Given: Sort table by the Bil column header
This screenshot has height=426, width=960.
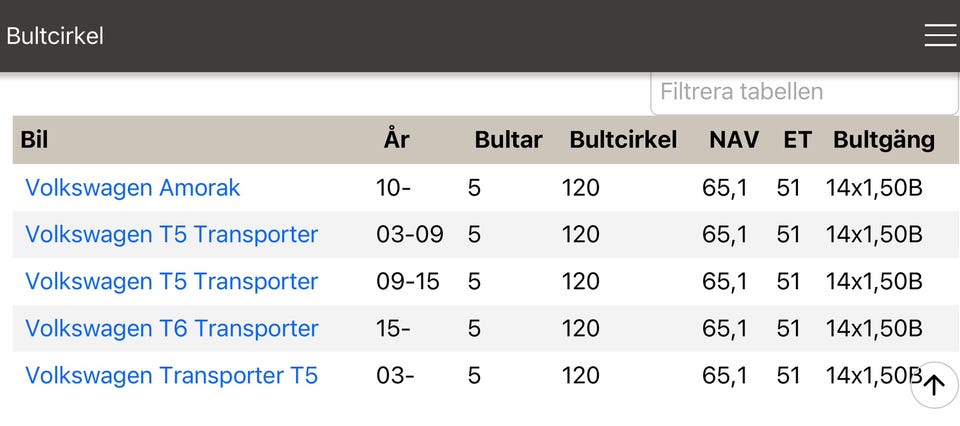Looking at the screenshot, I should click(34, 140).
